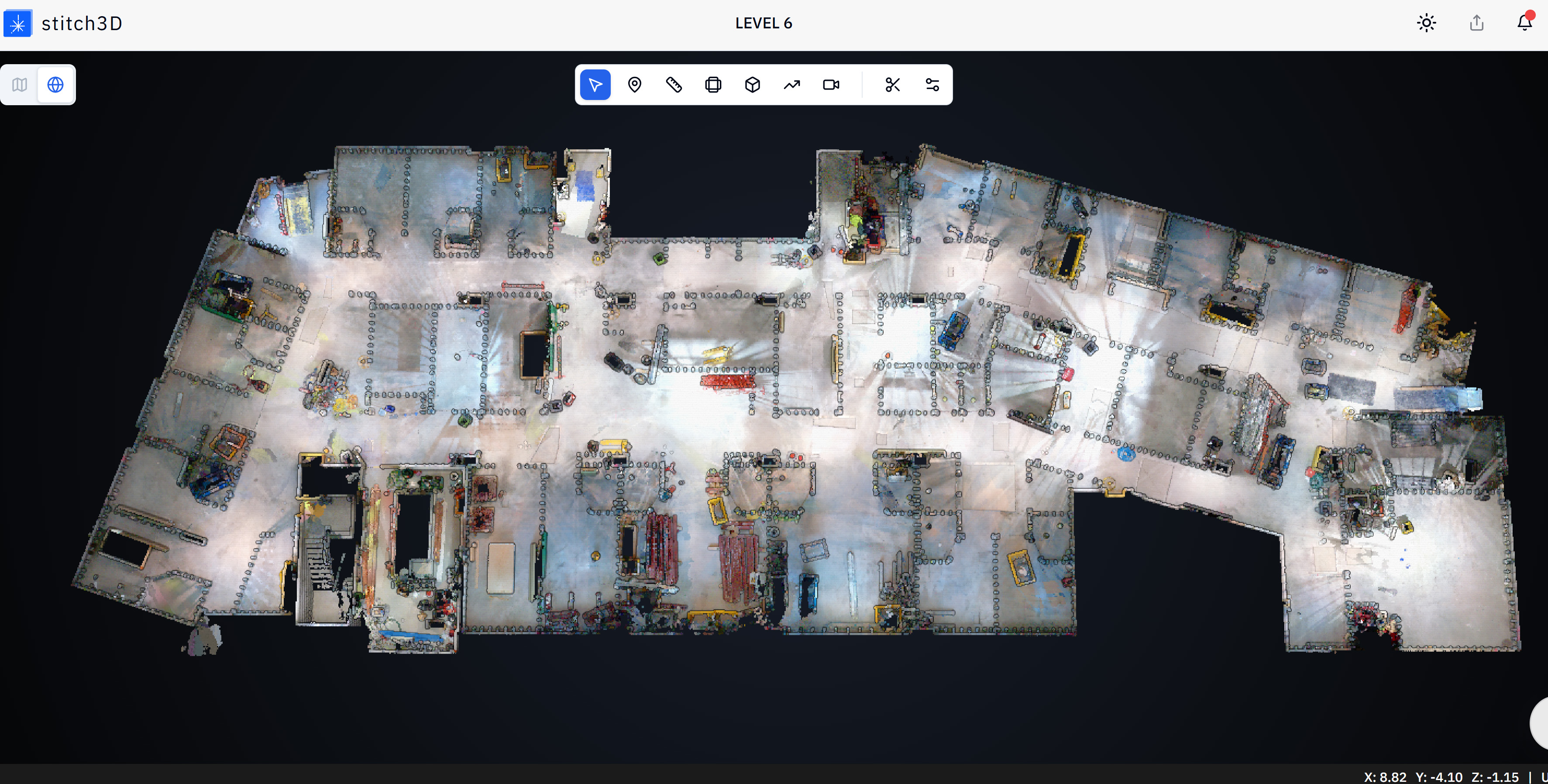
Task: Open the partially hidden white circular button at right edge
Action: [1540, 723]
